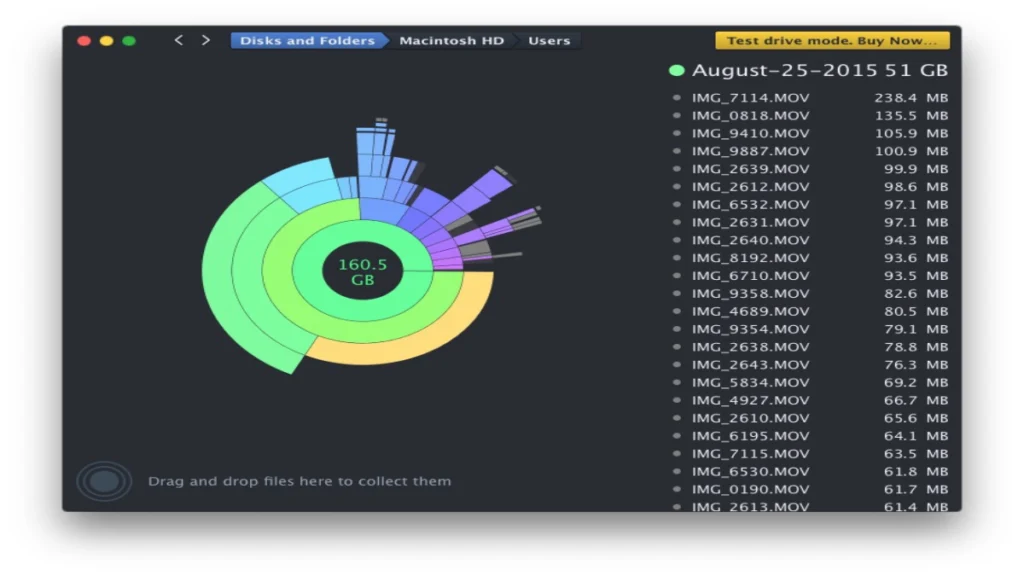Click the bullet dot beside IMG_7114.MOV
Image resolution: width=1024 pixels, height=576 pixels.
677,97
